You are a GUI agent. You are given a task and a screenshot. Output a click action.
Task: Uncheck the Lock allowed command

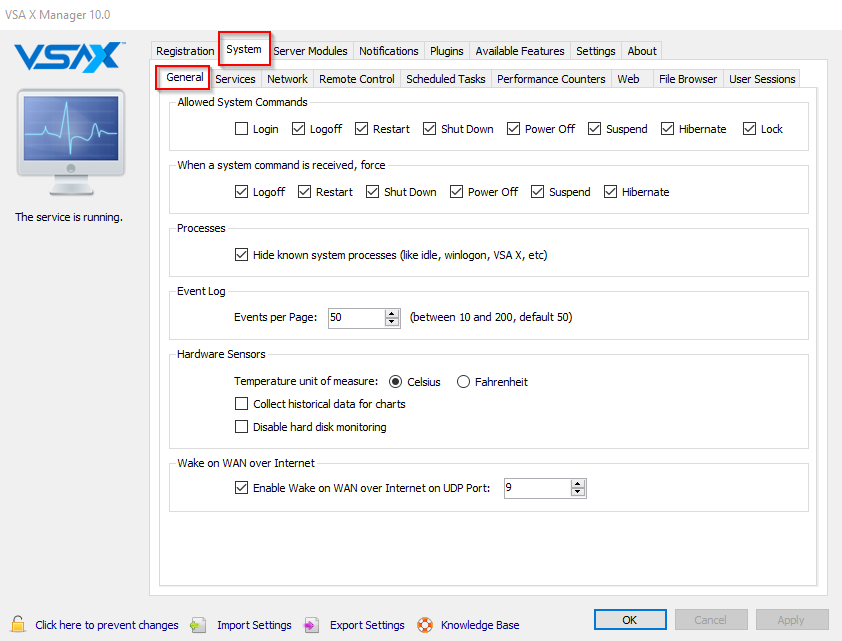pos(750,129)
